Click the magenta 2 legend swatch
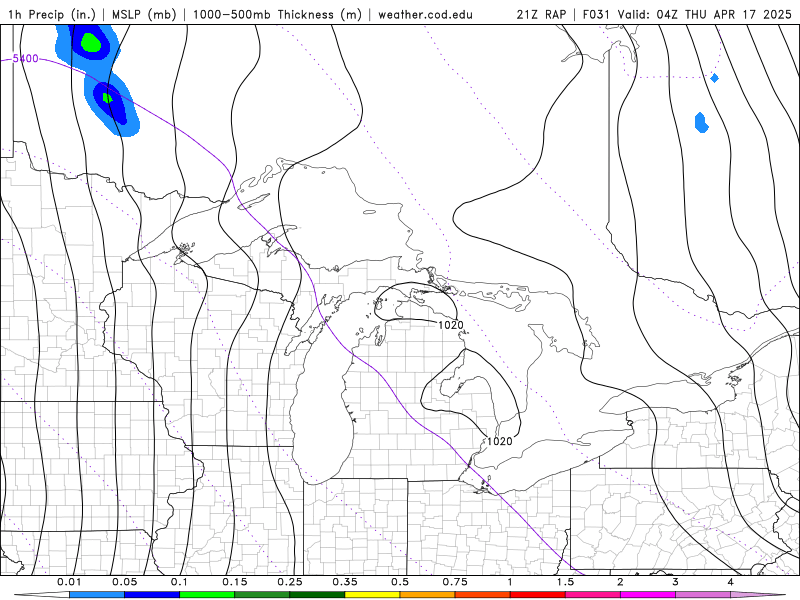This screenshot has height=600, width=800. click(648, 595)
